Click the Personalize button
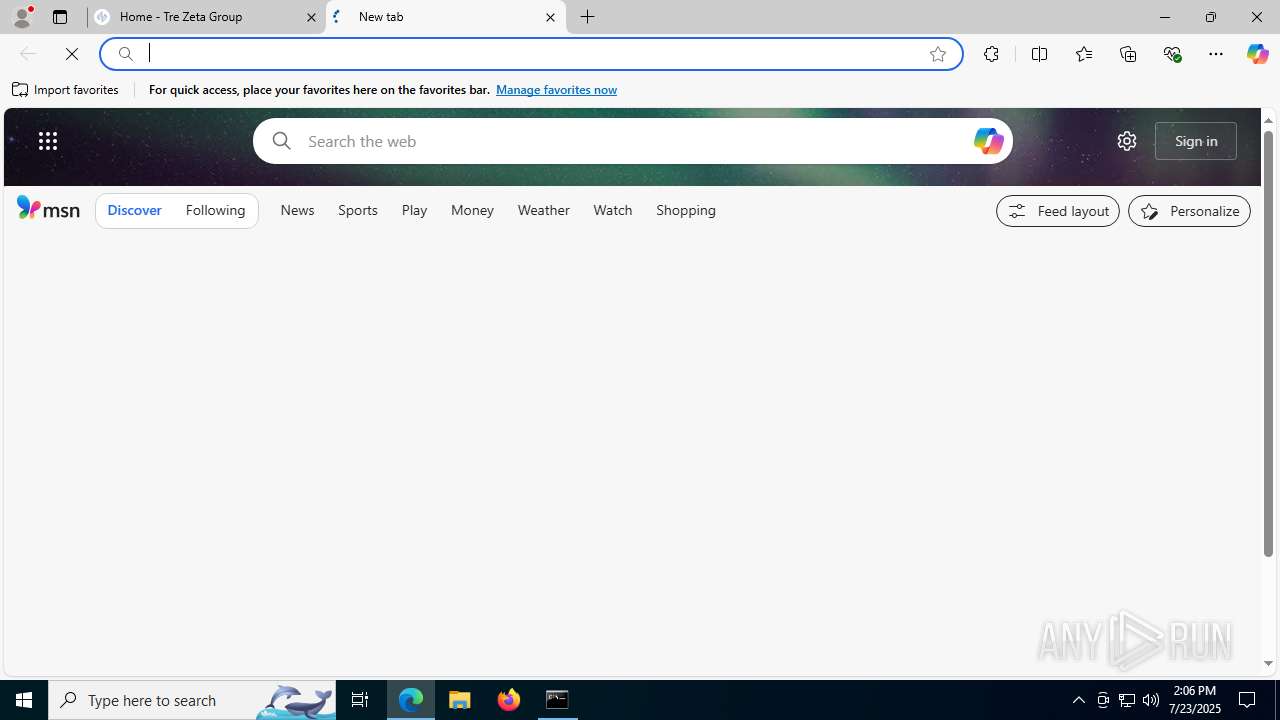Screen dimensions: 1280x720 point(1189,211)
